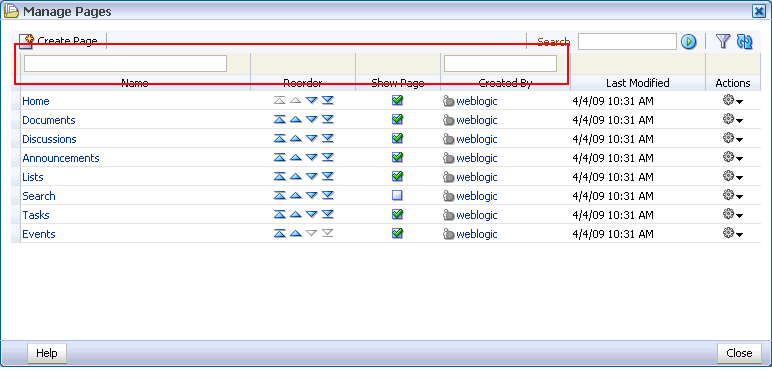772x381 pixels.
Task: Close the Manage Pages dialog with X
Action: [759, 11]
